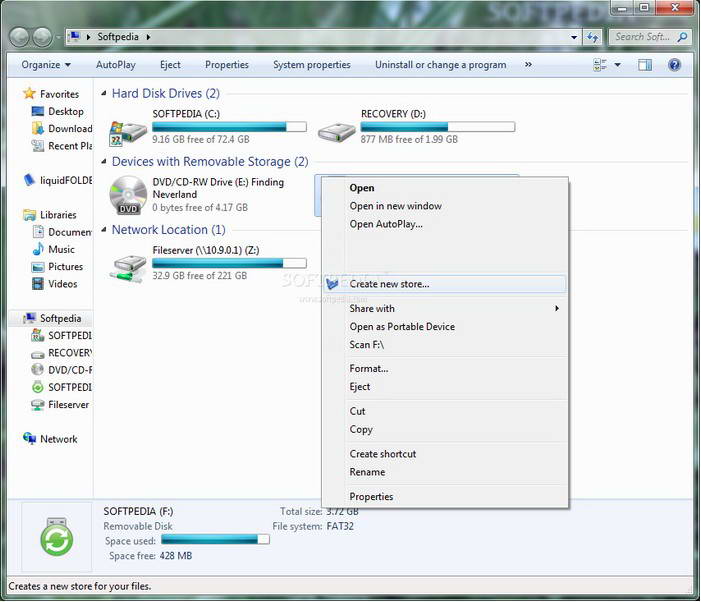
Task: Open the SOFTPEDIA (C:) drive icon
Action: pos(128,133)
